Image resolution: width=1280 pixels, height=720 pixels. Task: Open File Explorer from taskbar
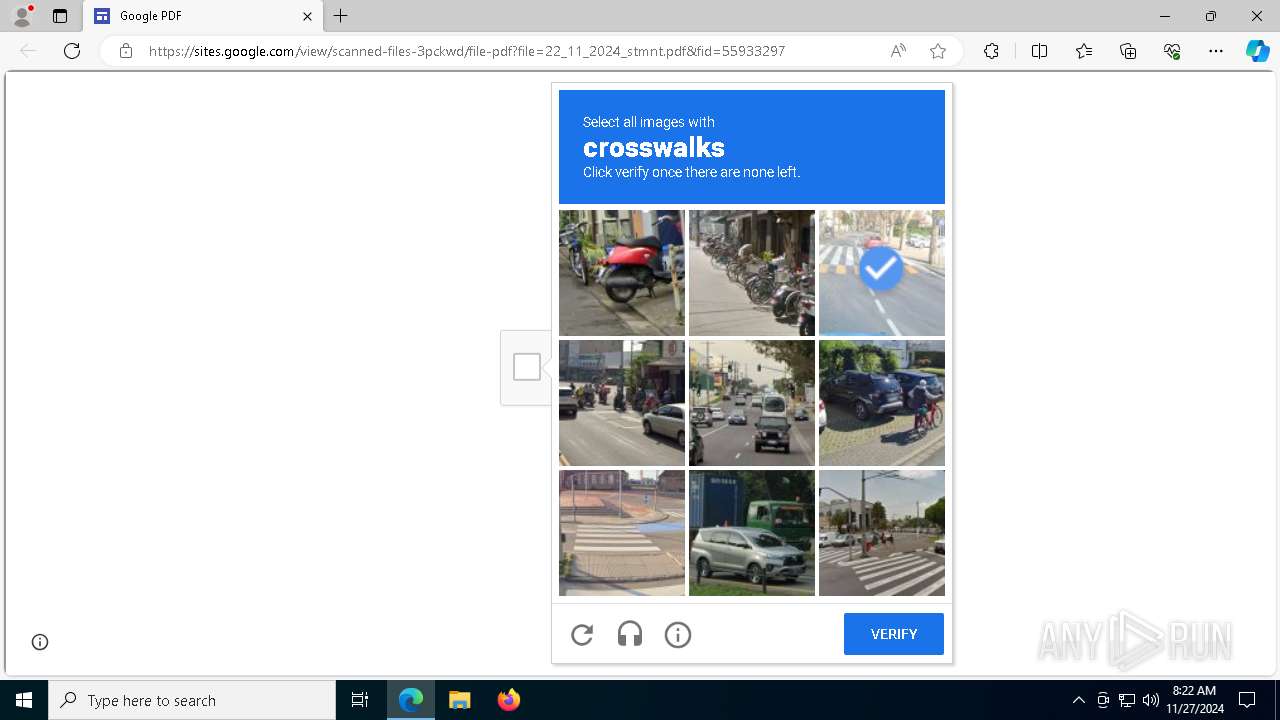(459, 700)
